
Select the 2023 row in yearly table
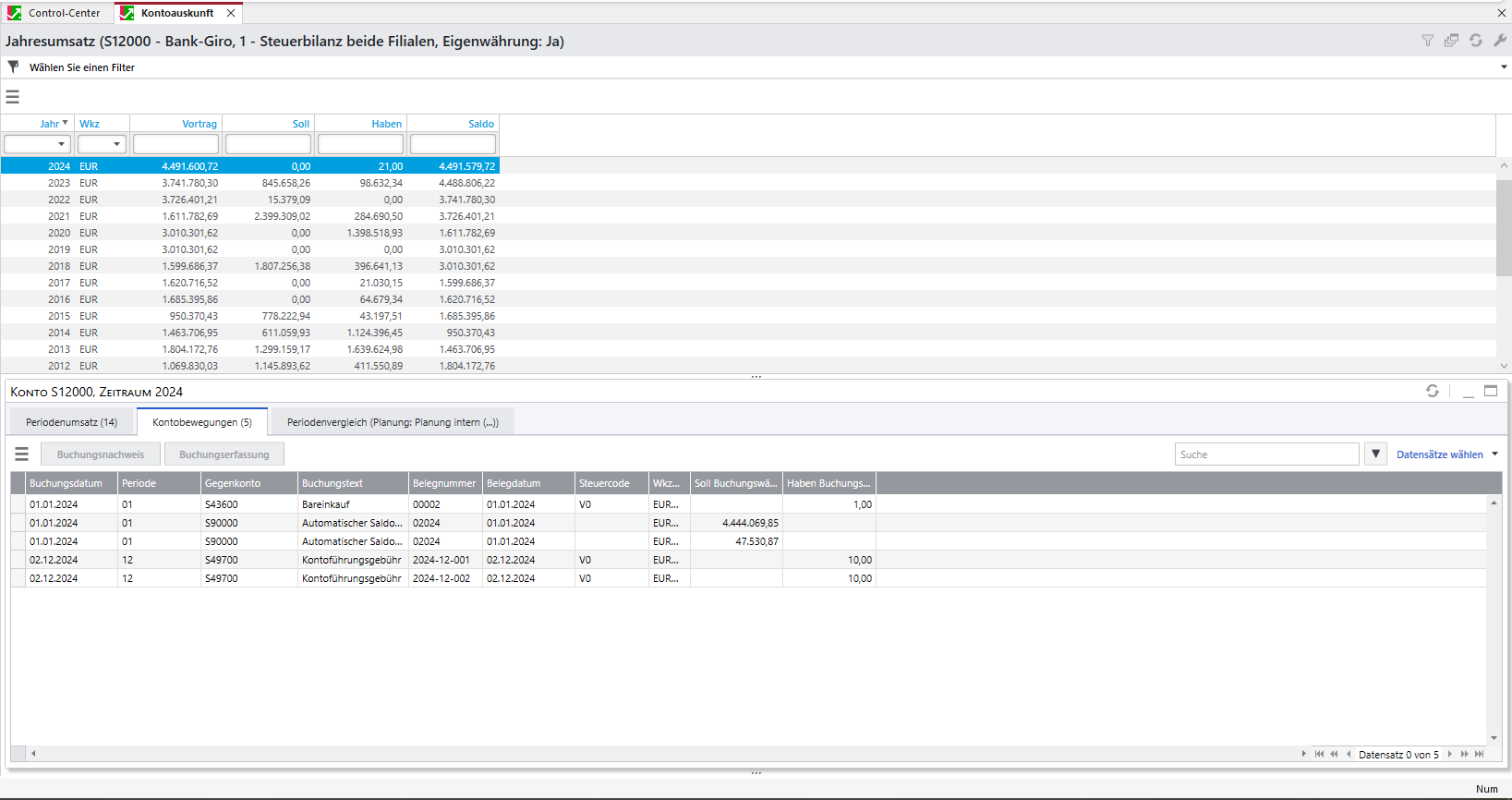pyautogui.click(x=249, y=183)
